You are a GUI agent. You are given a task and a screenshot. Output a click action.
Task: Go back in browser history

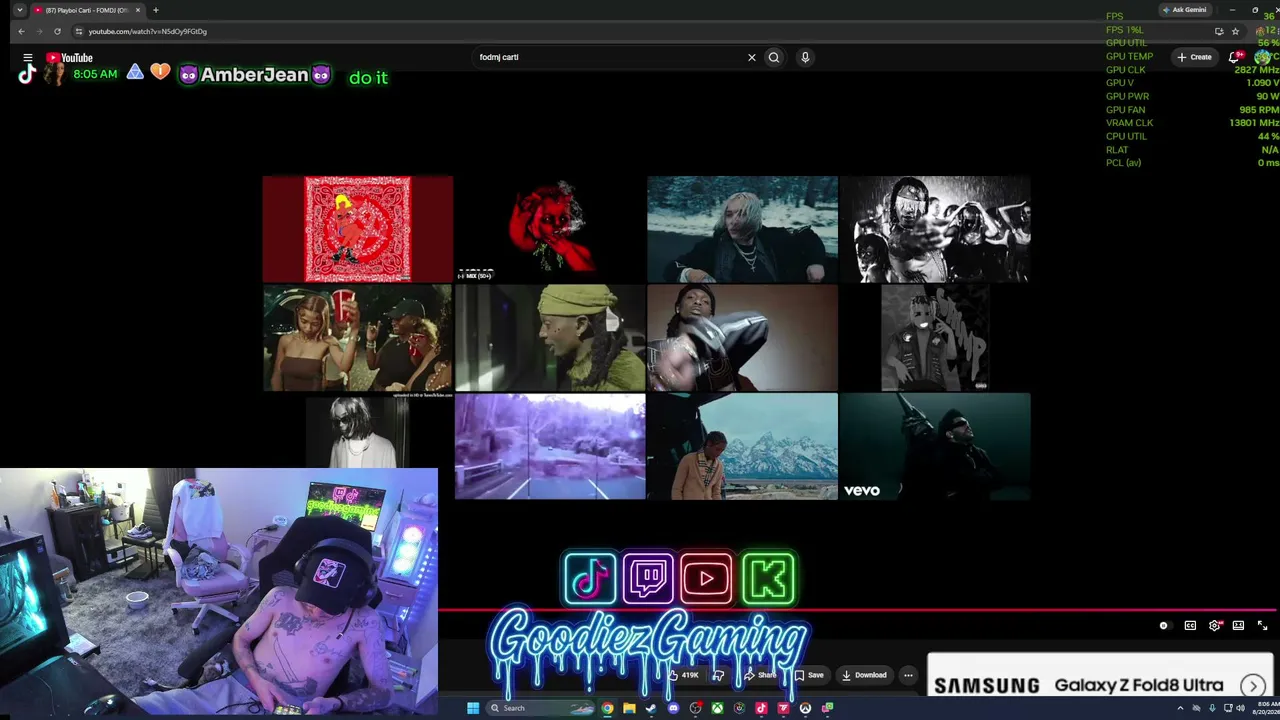click(x=21, y=31)
